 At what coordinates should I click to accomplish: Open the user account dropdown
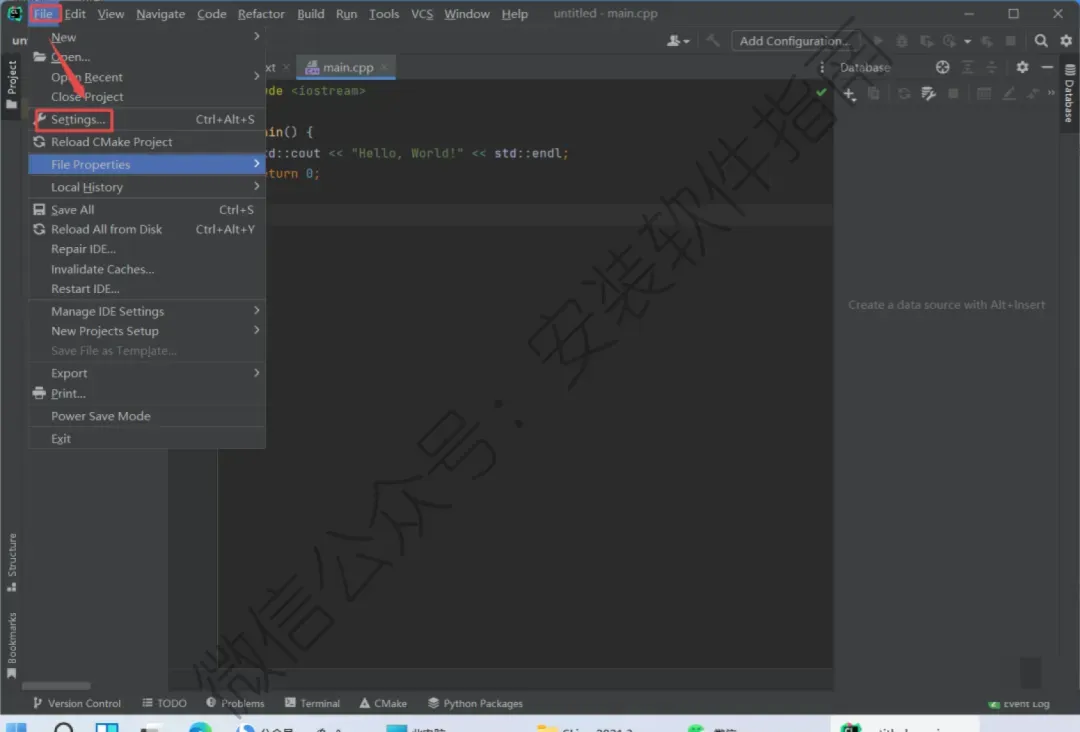[x=678, y=41]
